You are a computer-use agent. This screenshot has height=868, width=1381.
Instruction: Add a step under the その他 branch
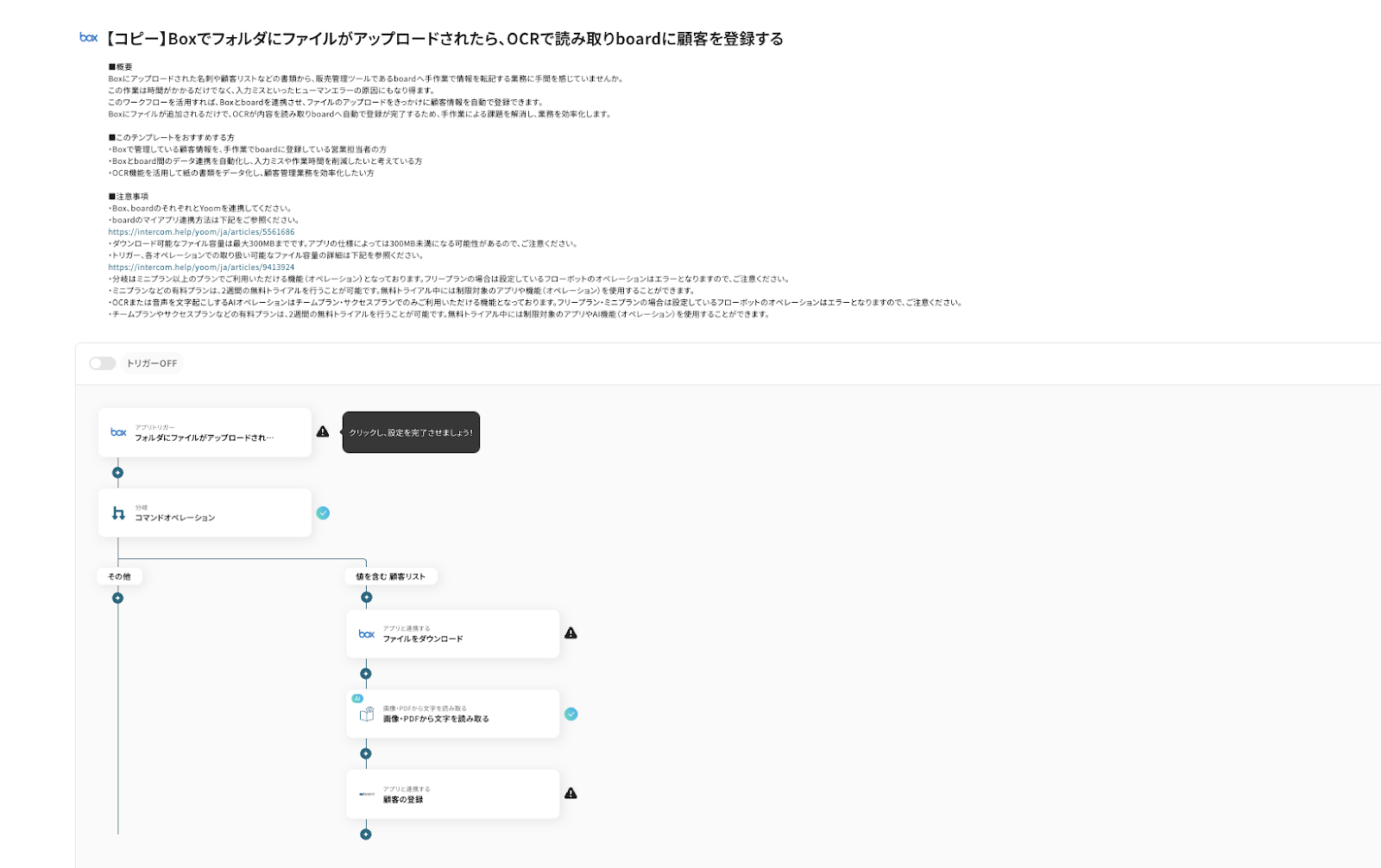click(118, 598)
